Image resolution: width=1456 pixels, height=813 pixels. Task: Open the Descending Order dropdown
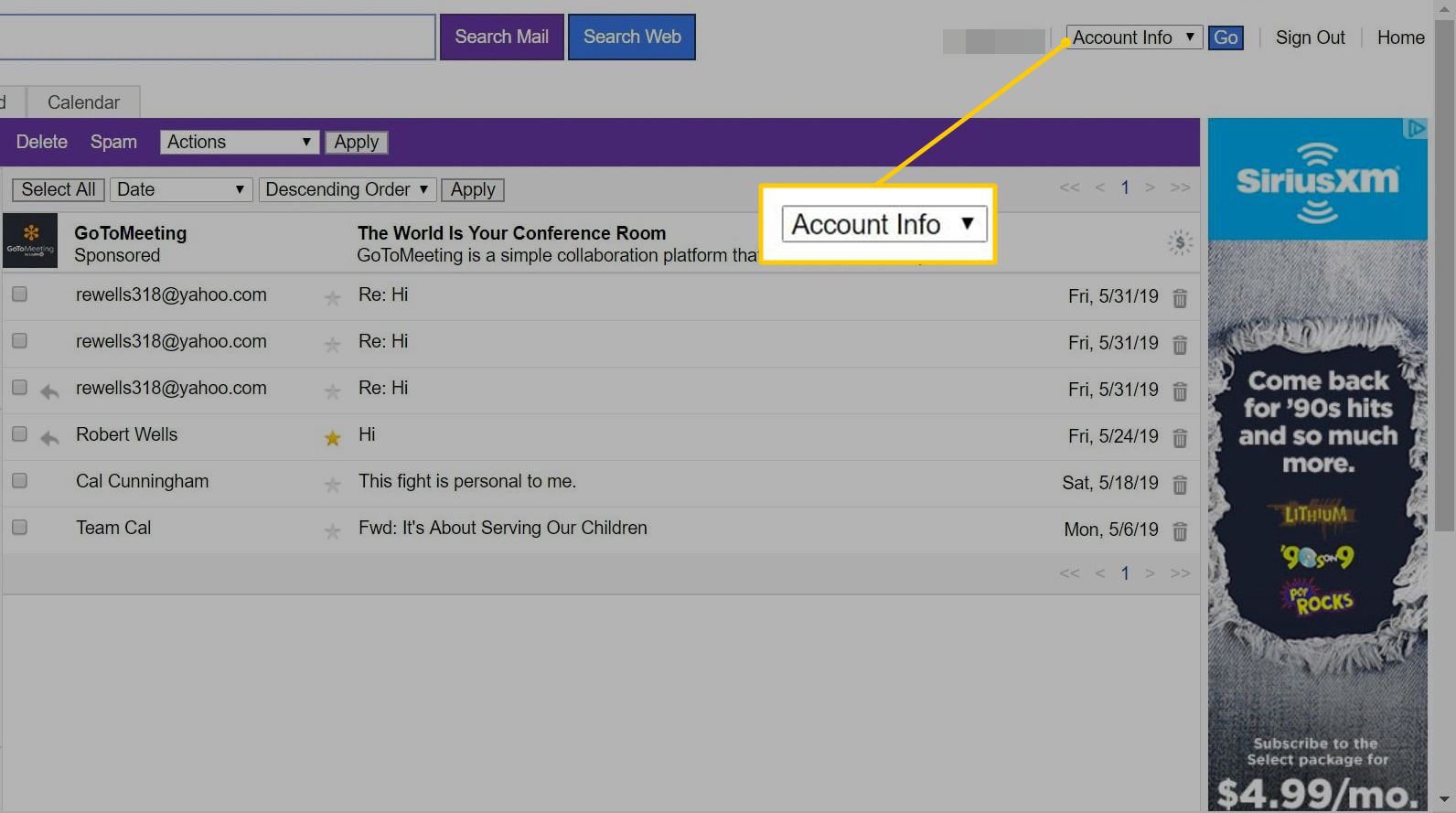(x=348, y=189)
